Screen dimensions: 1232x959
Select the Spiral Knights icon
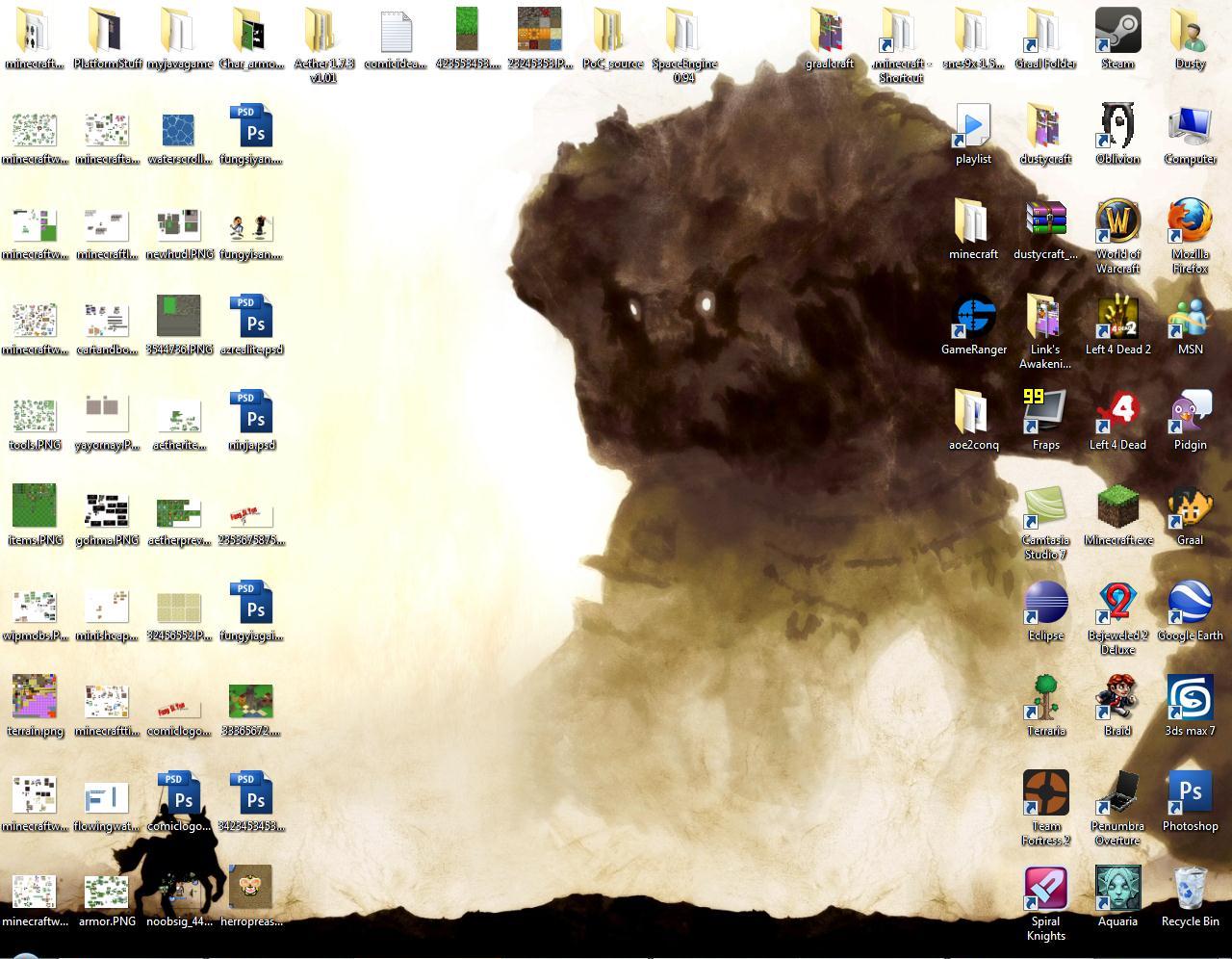(1045, 889)
